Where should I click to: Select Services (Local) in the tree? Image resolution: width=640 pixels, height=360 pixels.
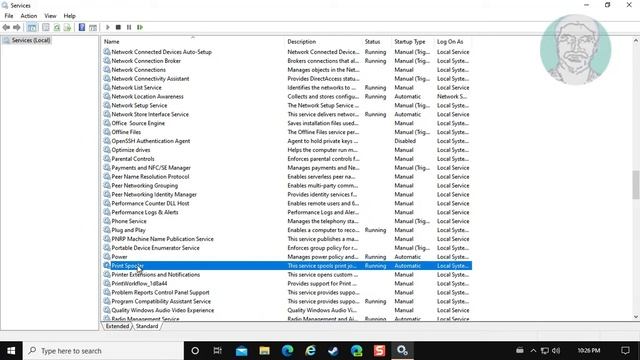pyautogui.click(x=31, y=40)
